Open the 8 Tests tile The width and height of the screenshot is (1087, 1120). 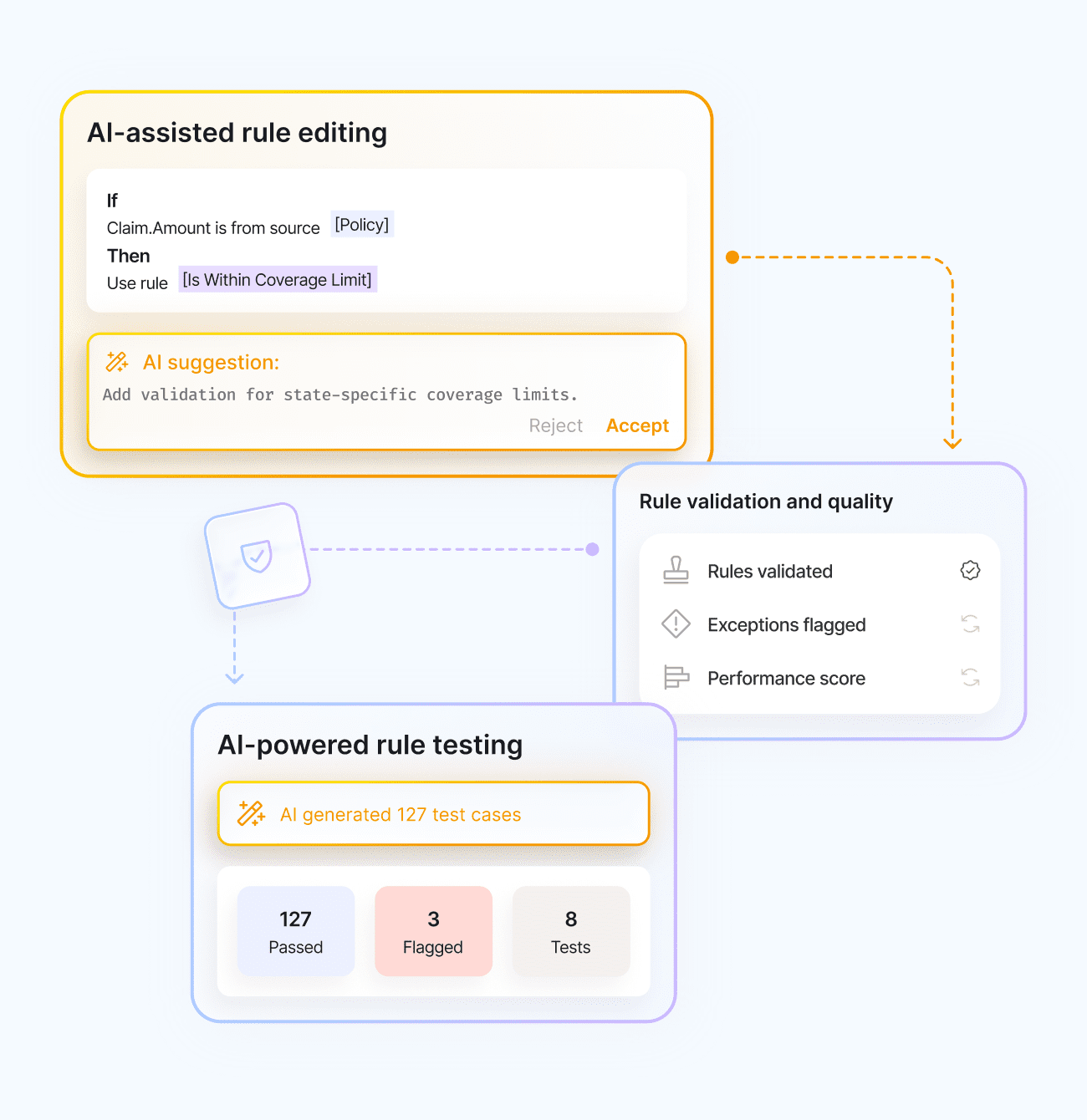571,931
